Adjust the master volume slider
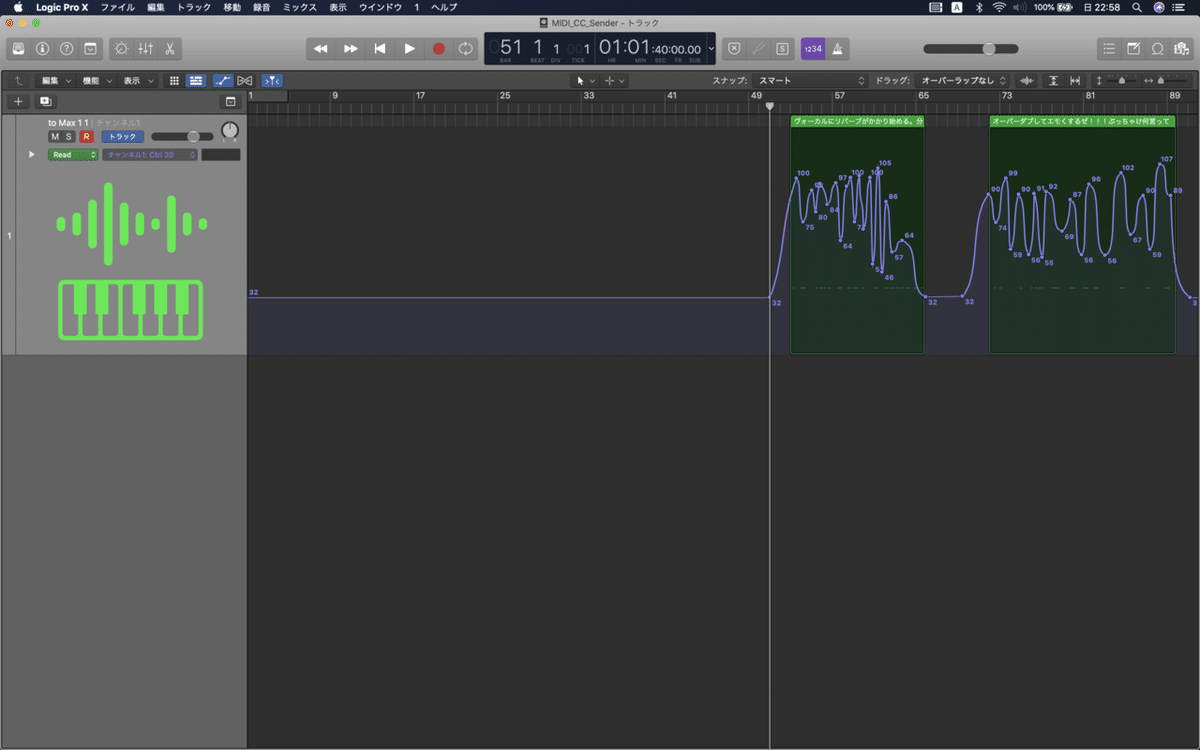This screenshot has width=1200, height=750. pyautogui.click(x=971, y=48)
